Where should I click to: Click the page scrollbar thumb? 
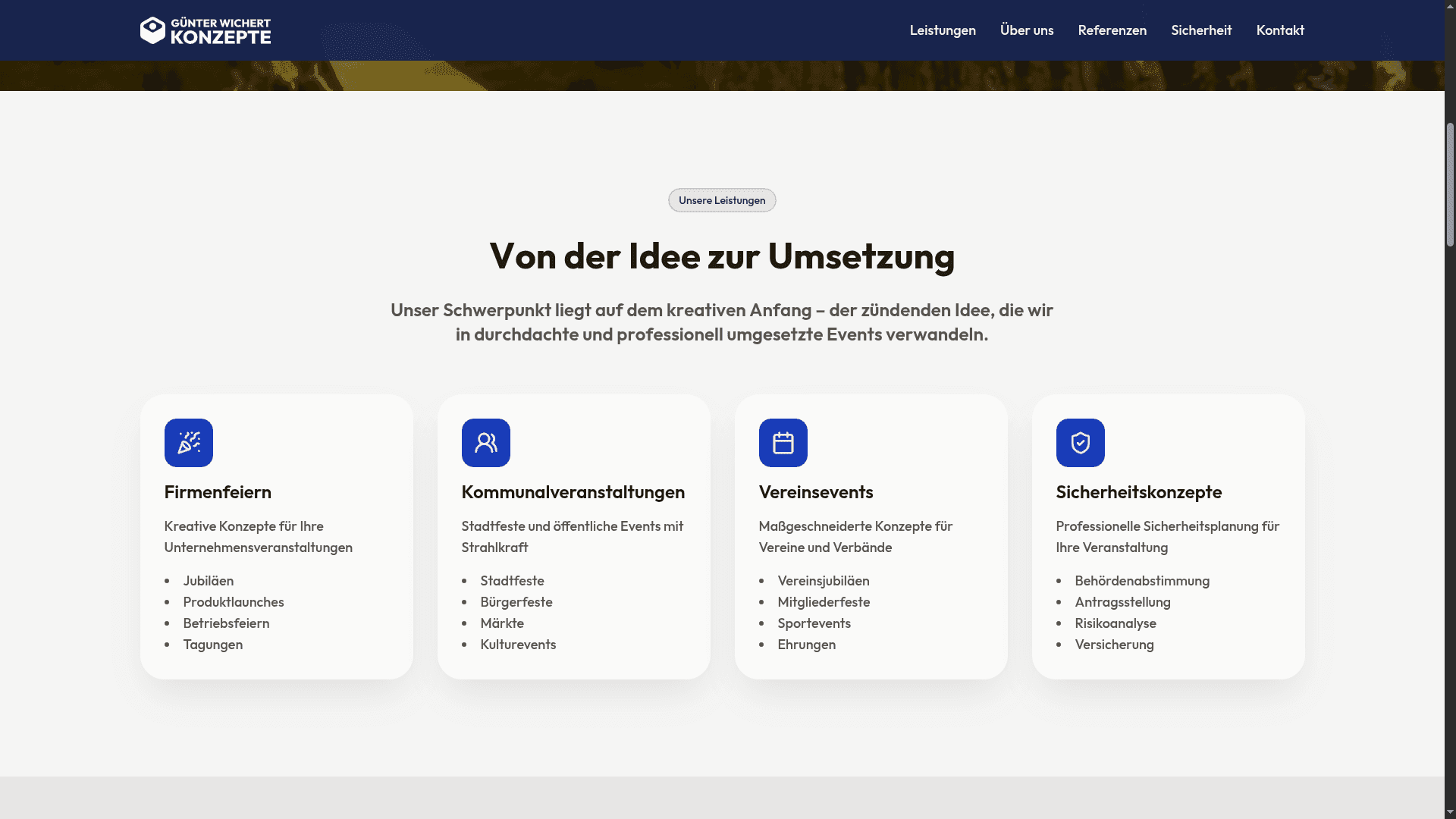click(x=1450, y=184)
